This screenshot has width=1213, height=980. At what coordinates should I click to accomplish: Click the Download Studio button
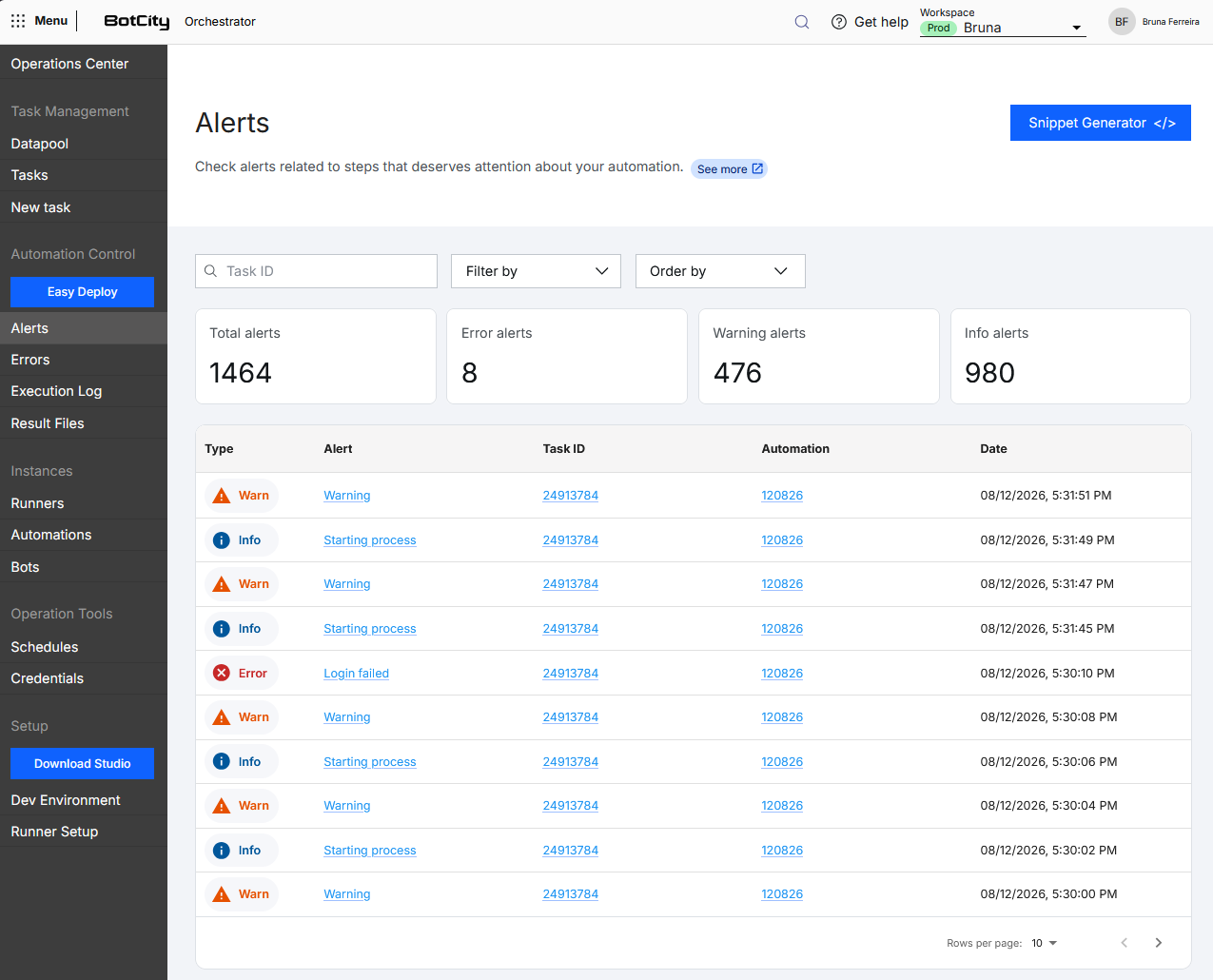point(83,764)
